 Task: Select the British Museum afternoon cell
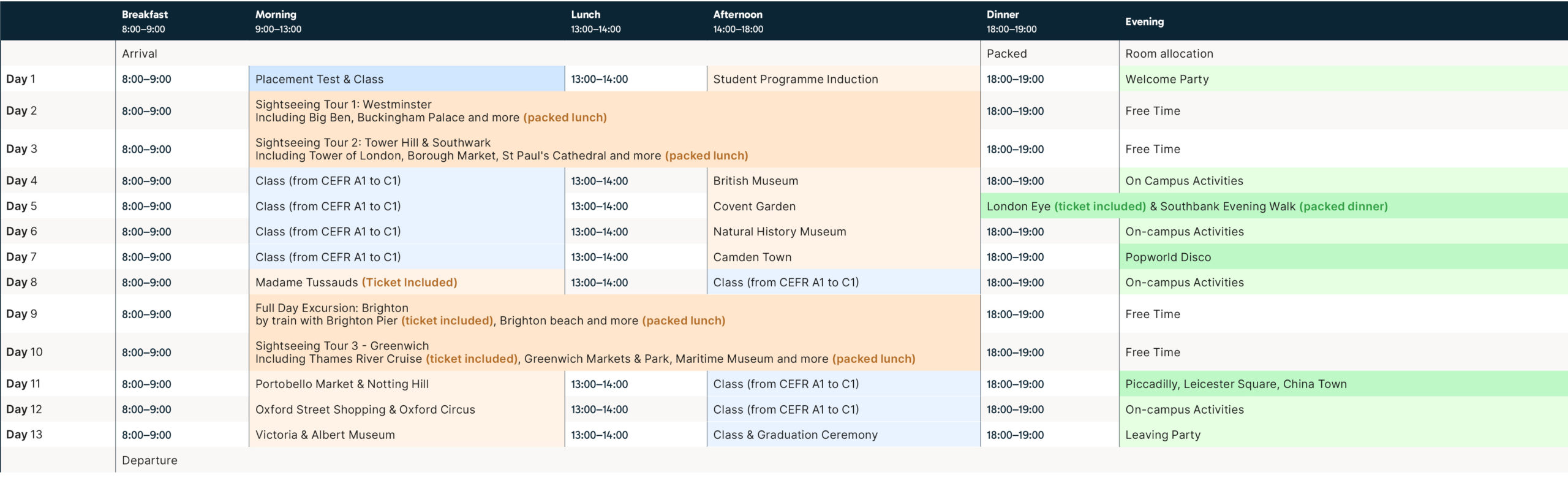[x=755, y=181]
